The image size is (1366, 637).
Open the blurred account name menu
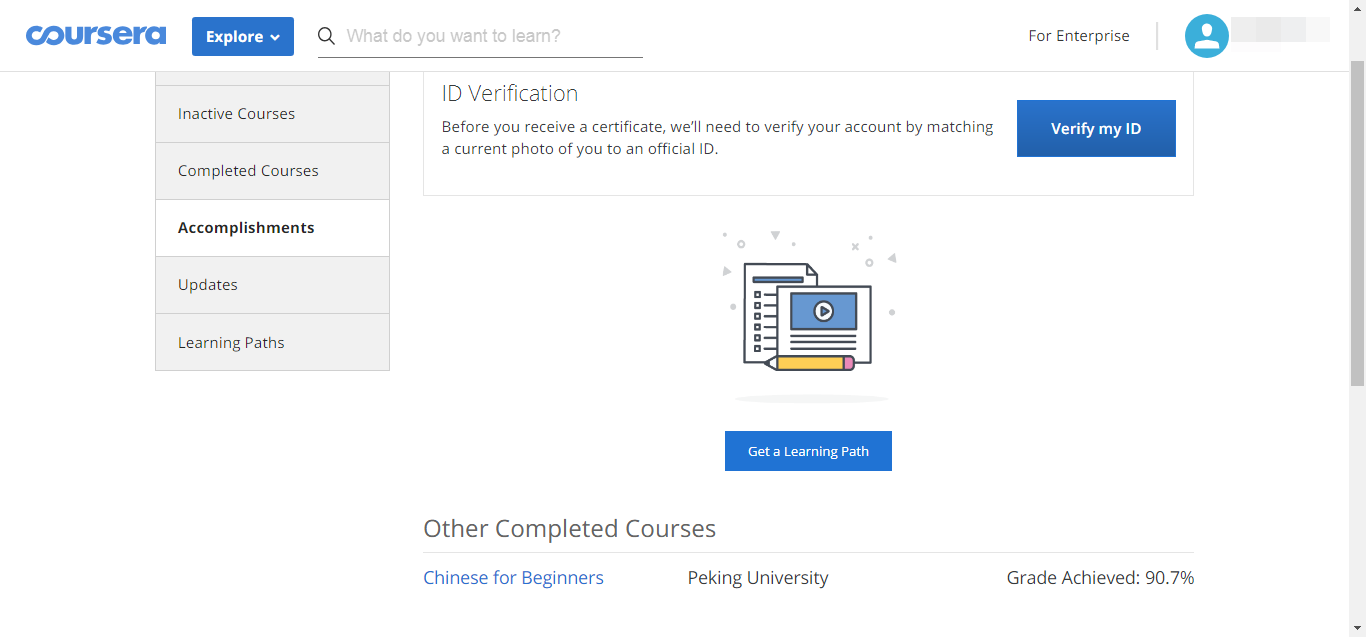[1281, 30]
